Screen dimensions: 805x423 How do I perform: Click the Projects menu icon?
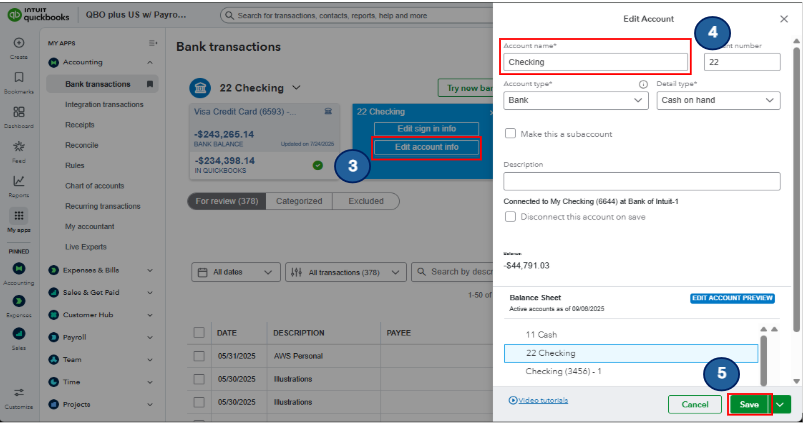pyautogui.click(x=53, y=405)
